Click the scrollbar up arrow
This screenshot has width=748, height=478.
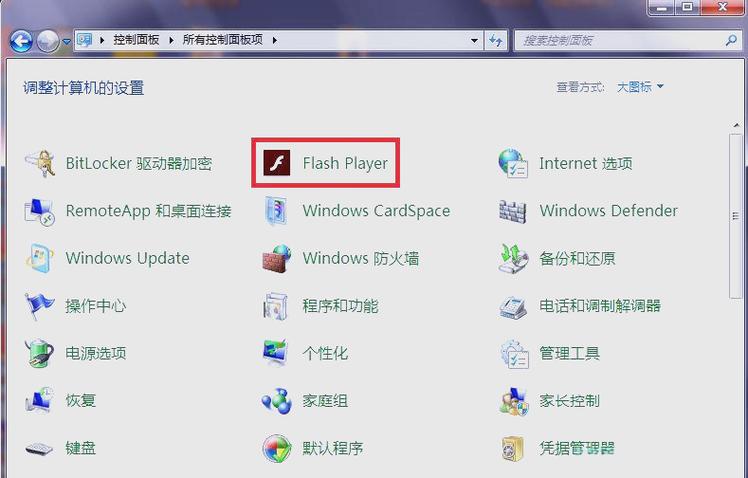[736, 125]
